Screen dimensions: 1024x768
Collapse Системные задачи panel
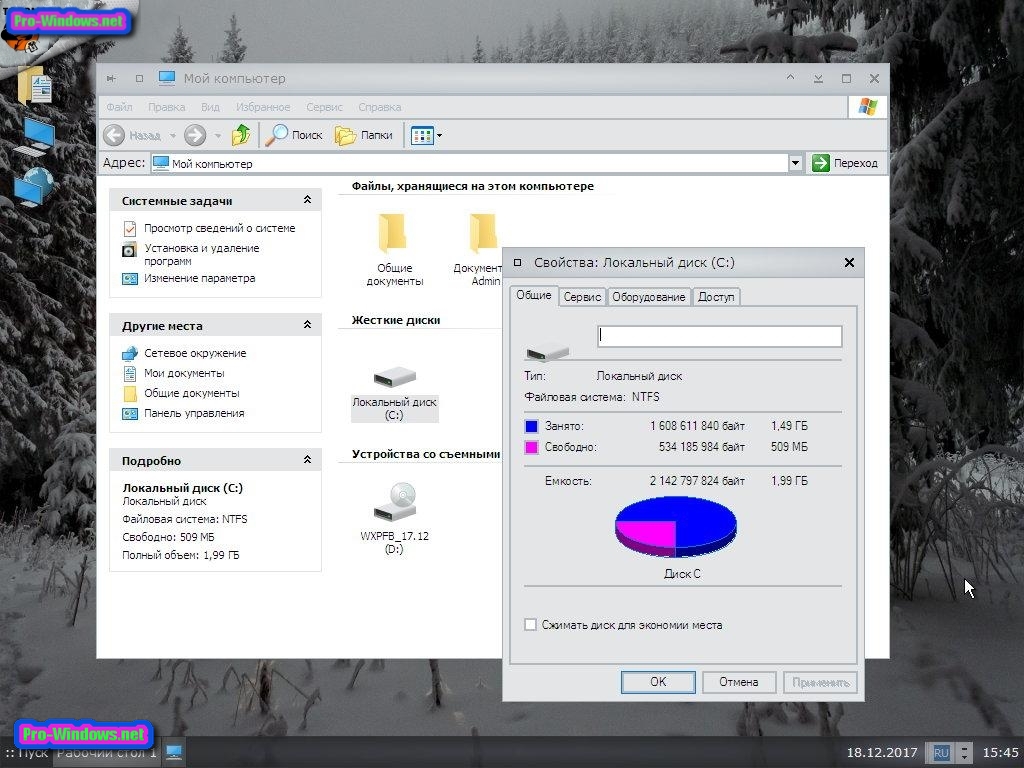[307, 200]
